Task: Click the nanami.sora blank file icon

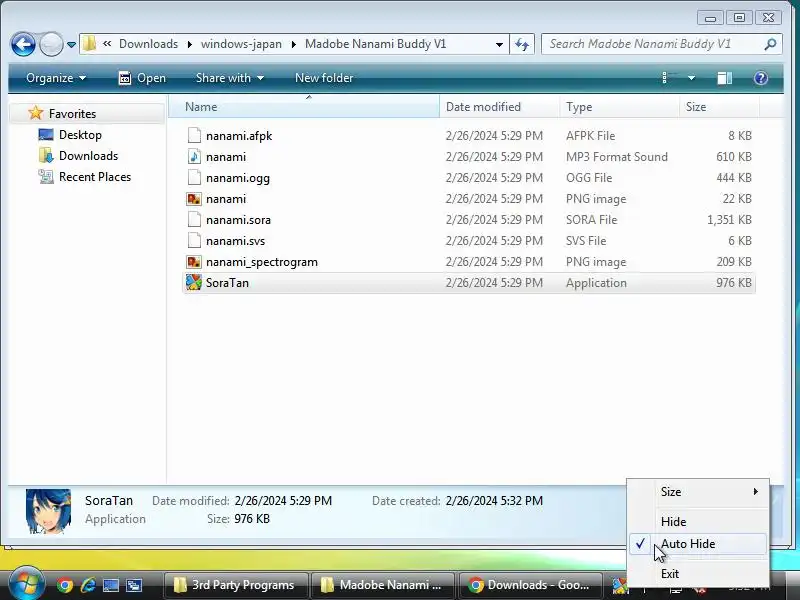Action: [x=194, y=219]
